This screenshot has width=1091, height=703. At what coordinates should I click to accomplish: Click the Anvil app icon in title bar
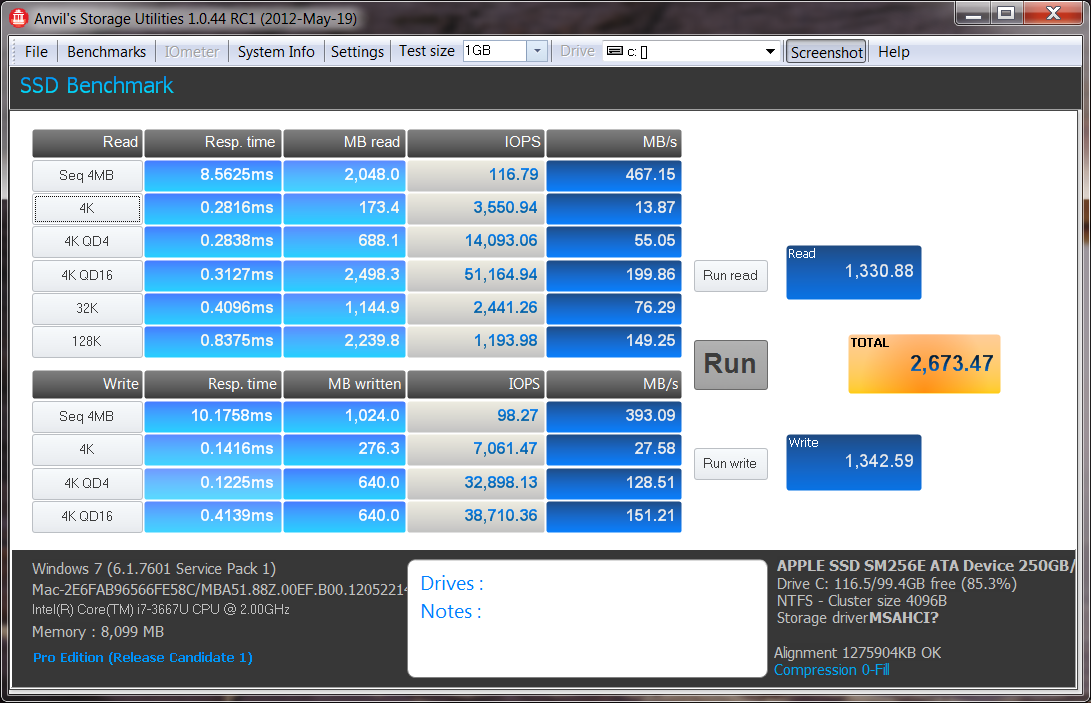[17, 17]
